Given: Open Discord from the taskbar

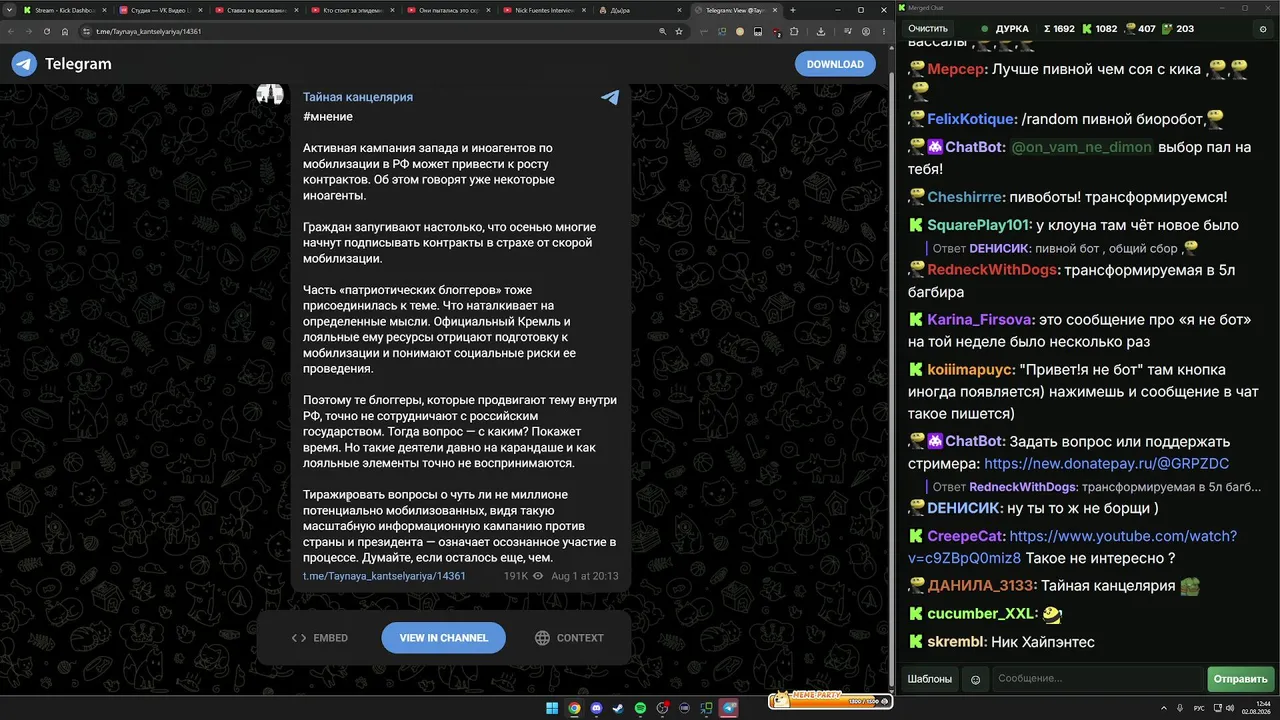Looking at the screenshot, I should click(597, 708).
